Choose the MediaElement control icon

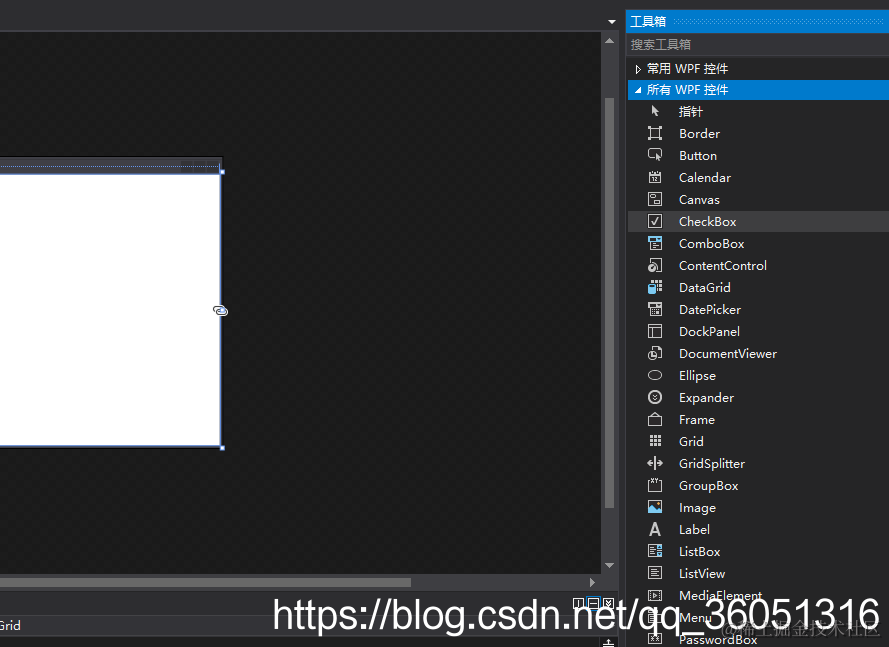(655, 595)
